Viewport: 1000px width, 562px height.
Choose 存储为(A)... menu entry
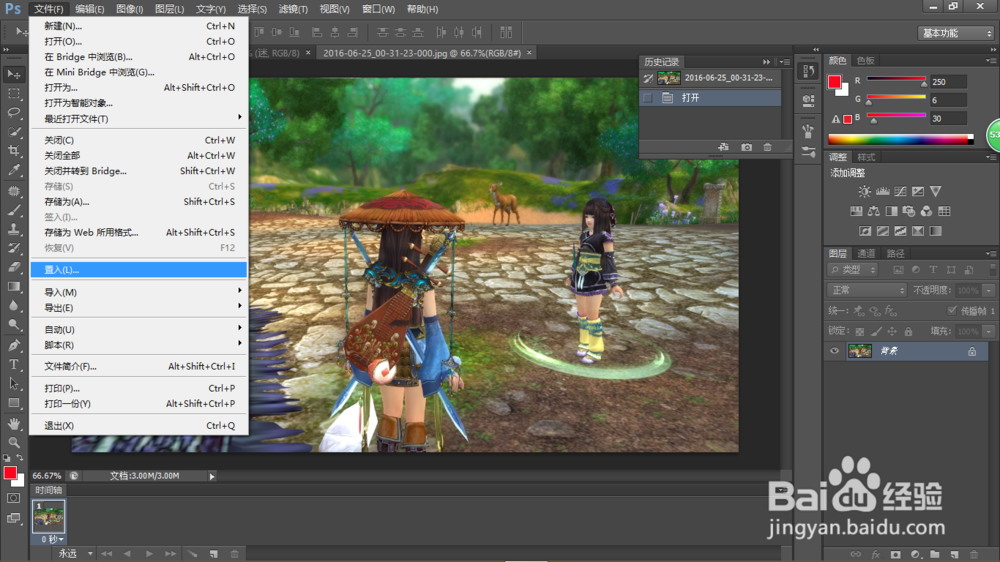coord(138,202)
